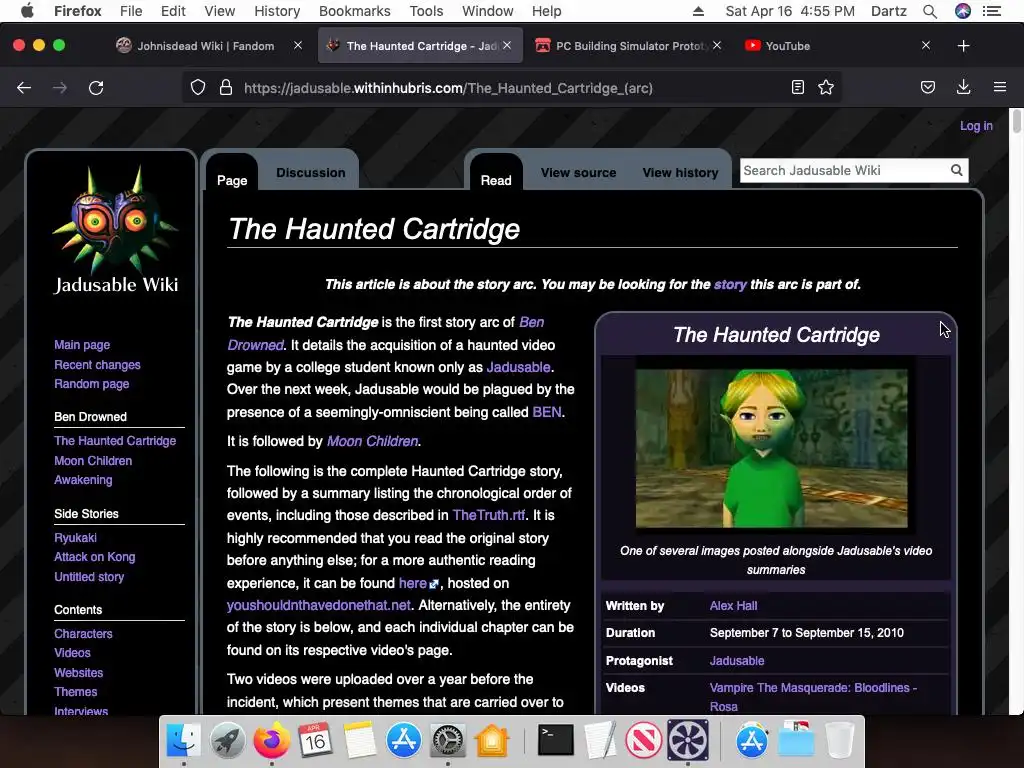Toggle Reader View icon in address bar
The height and width of the screenshot is (768, 1024).
[x=797, y=88]
